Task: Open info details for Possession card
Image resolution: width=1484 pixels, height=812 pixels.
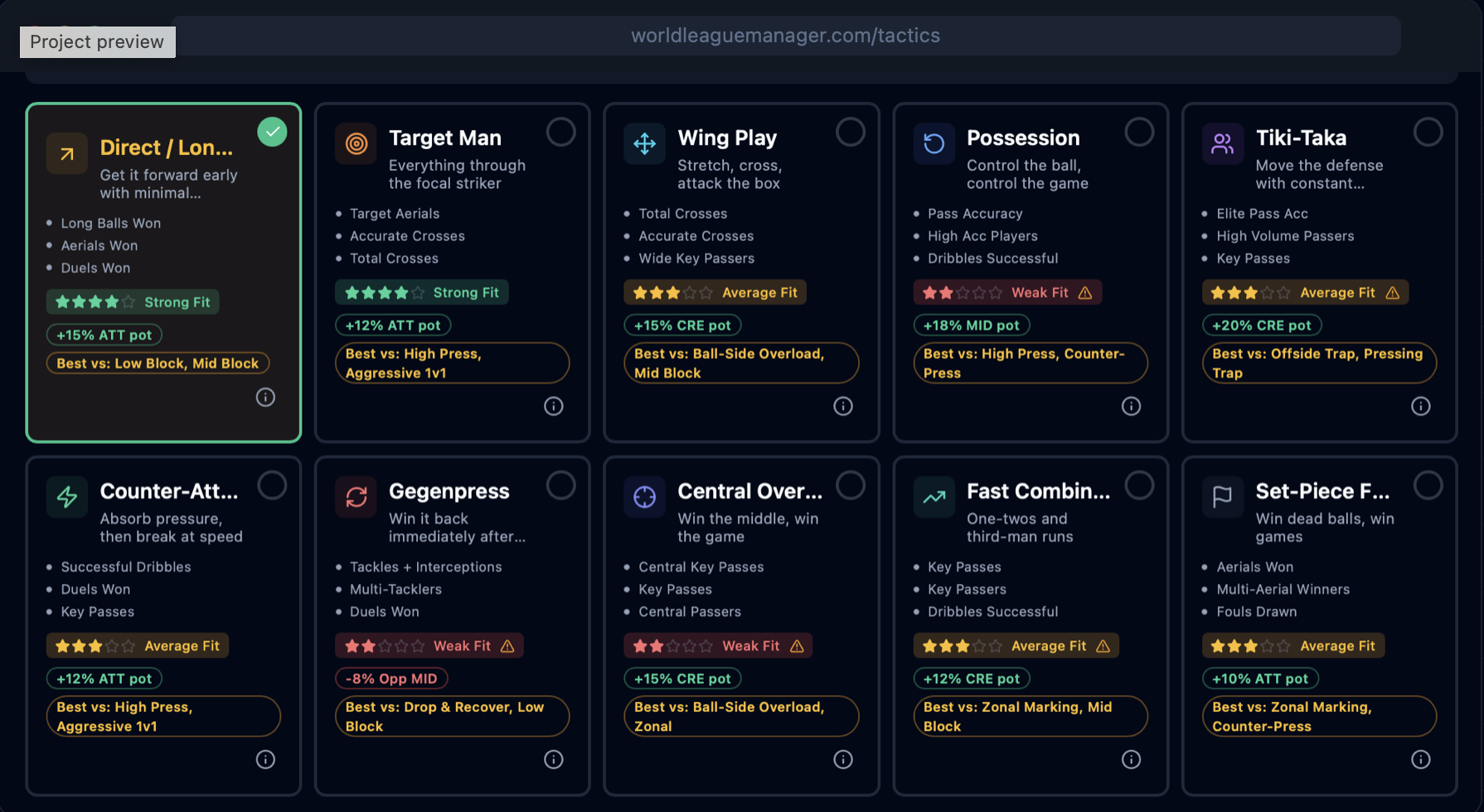Action: [1131, 406]
